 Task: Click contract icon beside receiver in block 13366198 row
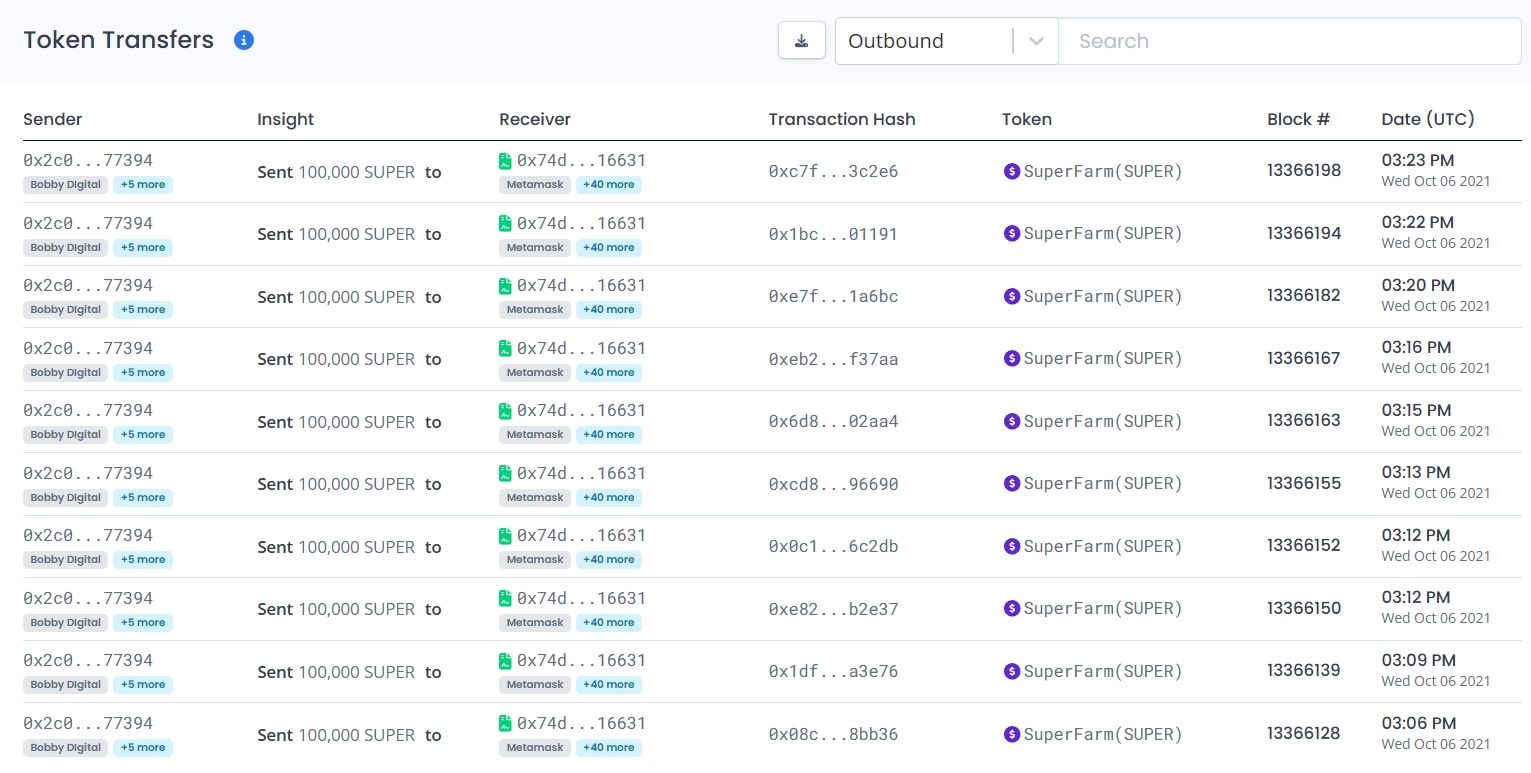505,161
